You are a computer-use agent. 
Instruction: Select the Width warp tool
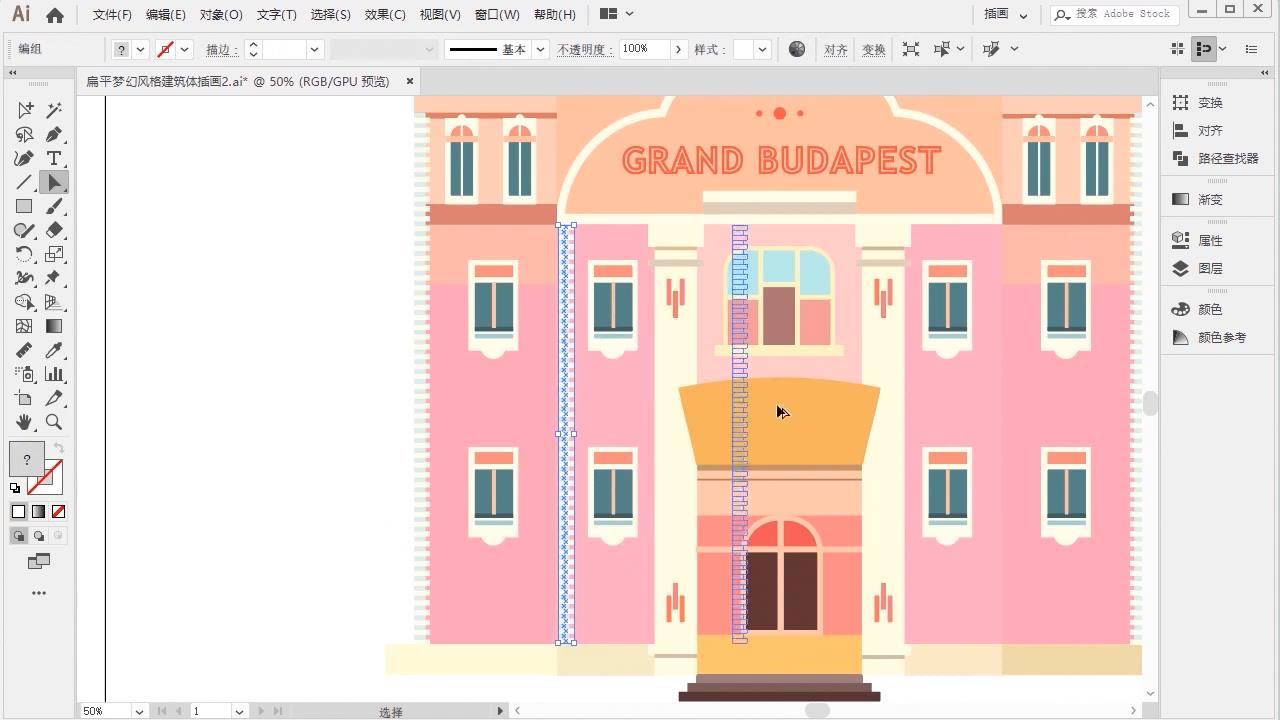point(25,278)
